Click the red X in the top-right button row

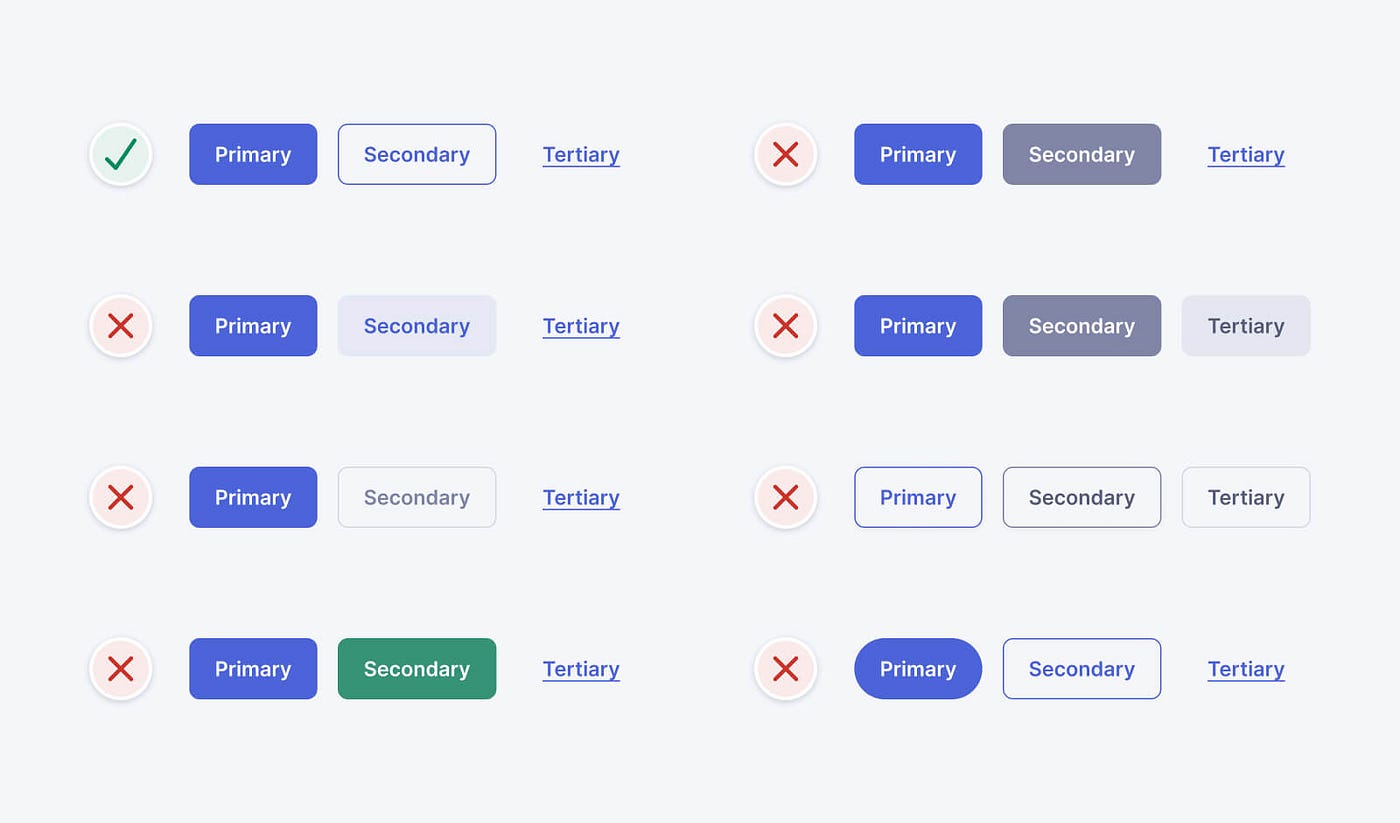785,154
